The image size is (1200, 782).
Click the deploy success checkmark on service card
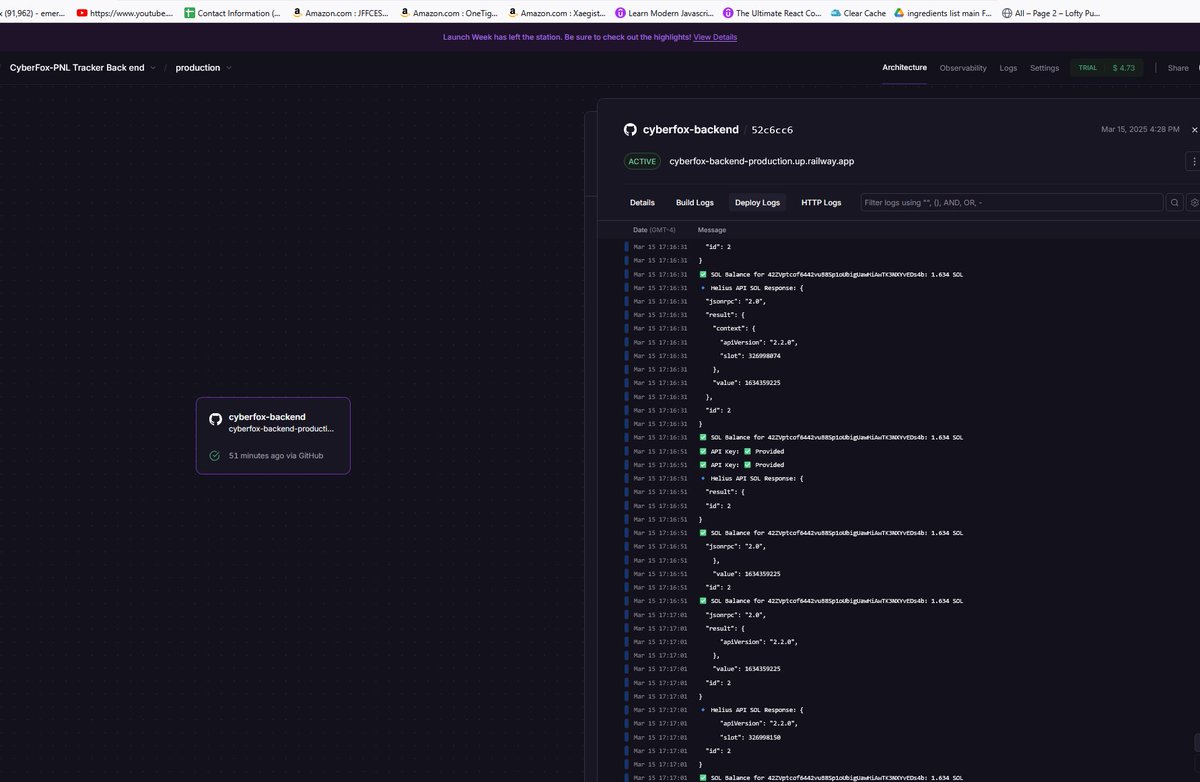(x=215, y=455)
